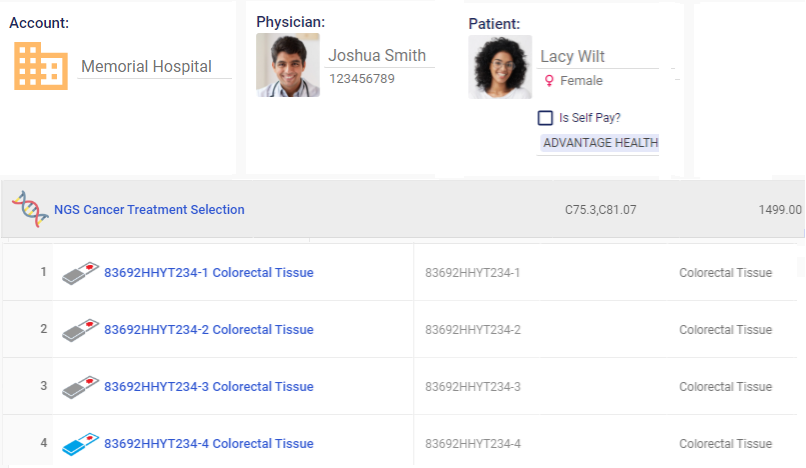Click the female gender symbol icon

(x=549, y=81)
